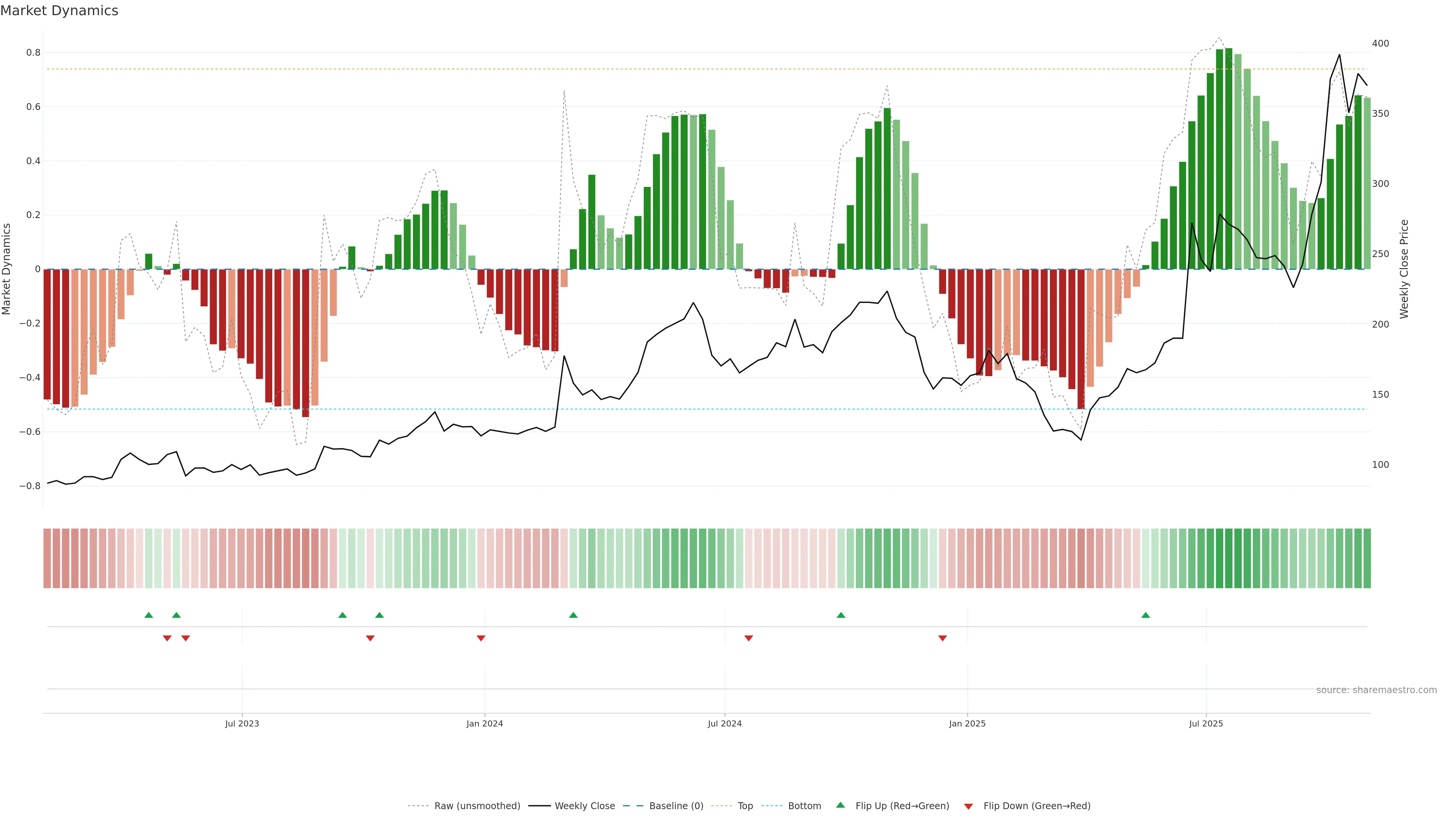Click the Flip Down marker just before Jan 2025
The image size is (1456, 819).
click(942, 638)
